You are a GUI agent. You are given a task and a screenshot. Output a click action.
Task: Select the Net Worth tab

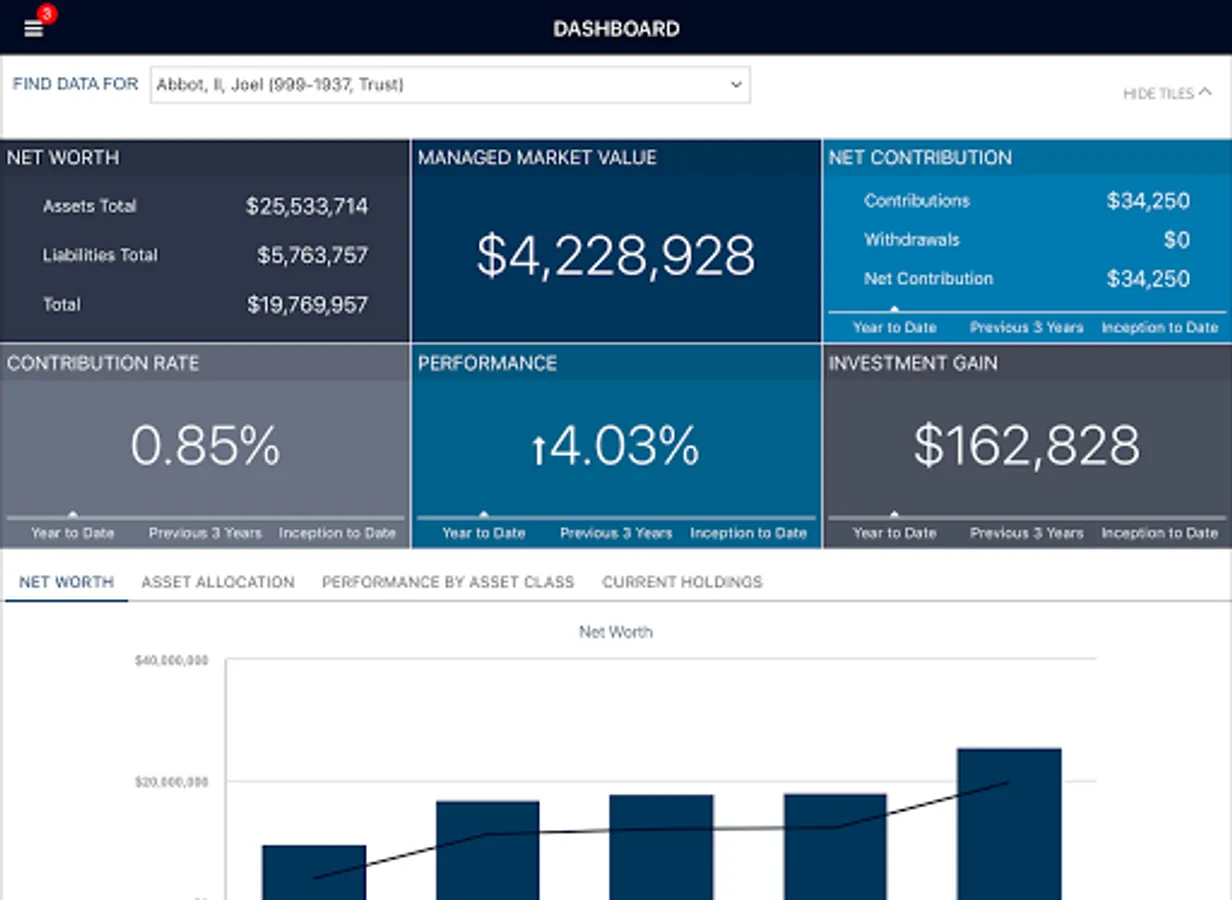tap(65, 581)
